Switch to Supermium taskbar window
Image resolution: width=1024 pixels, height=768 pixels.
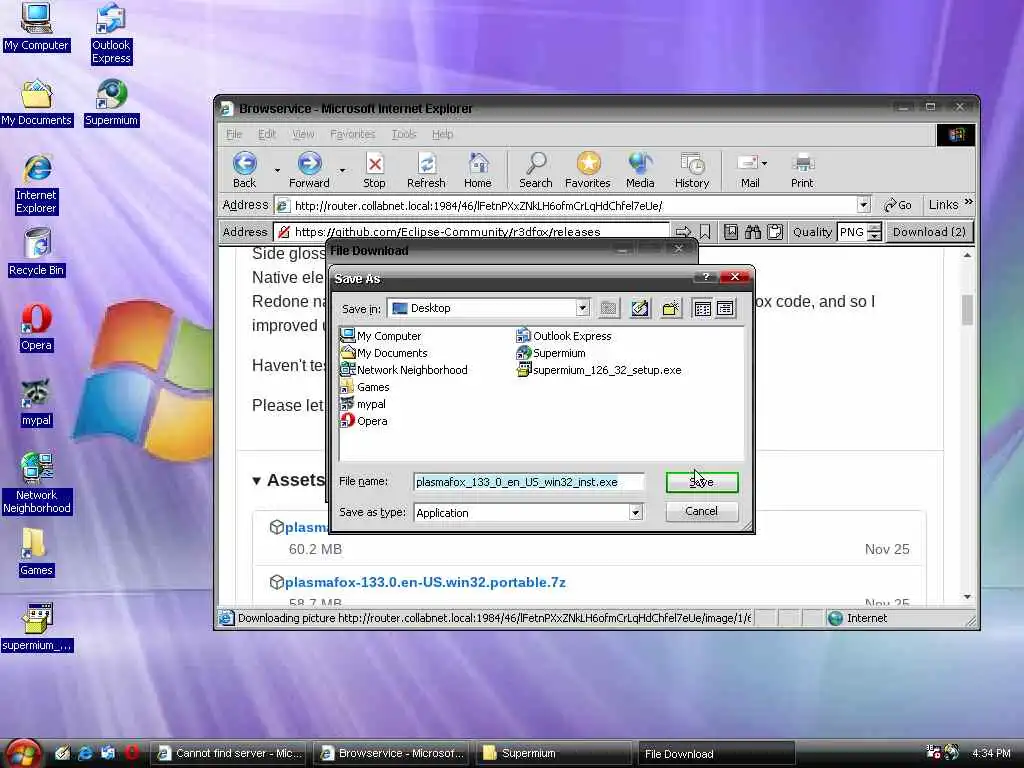552,754
